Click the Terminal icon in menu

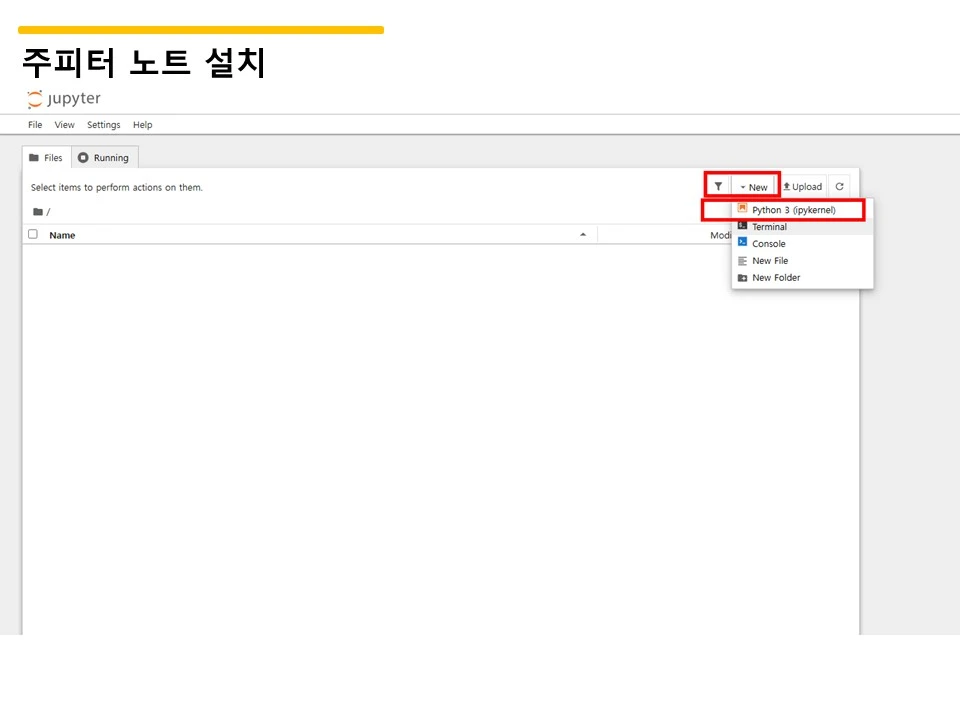[x=742, y=226]
